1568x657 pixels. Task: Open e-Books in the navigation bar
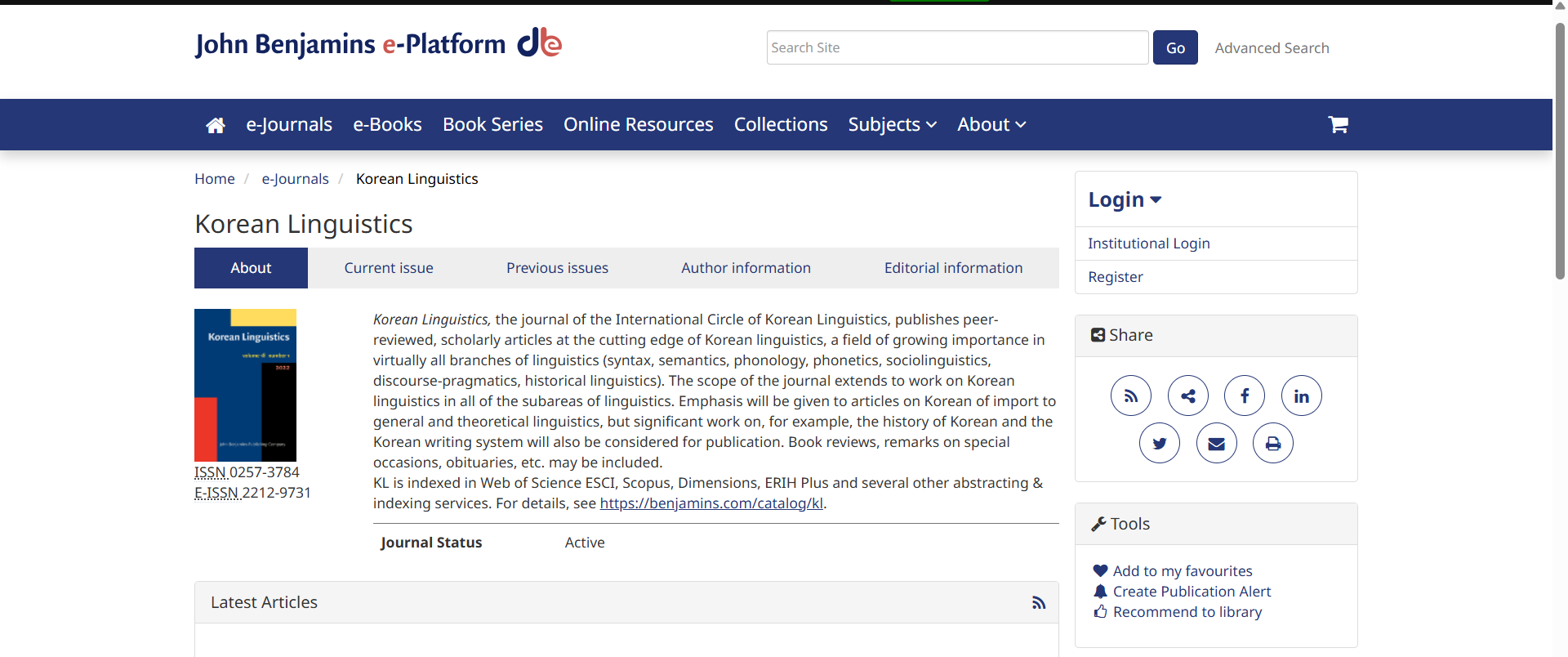coord(387,124)
